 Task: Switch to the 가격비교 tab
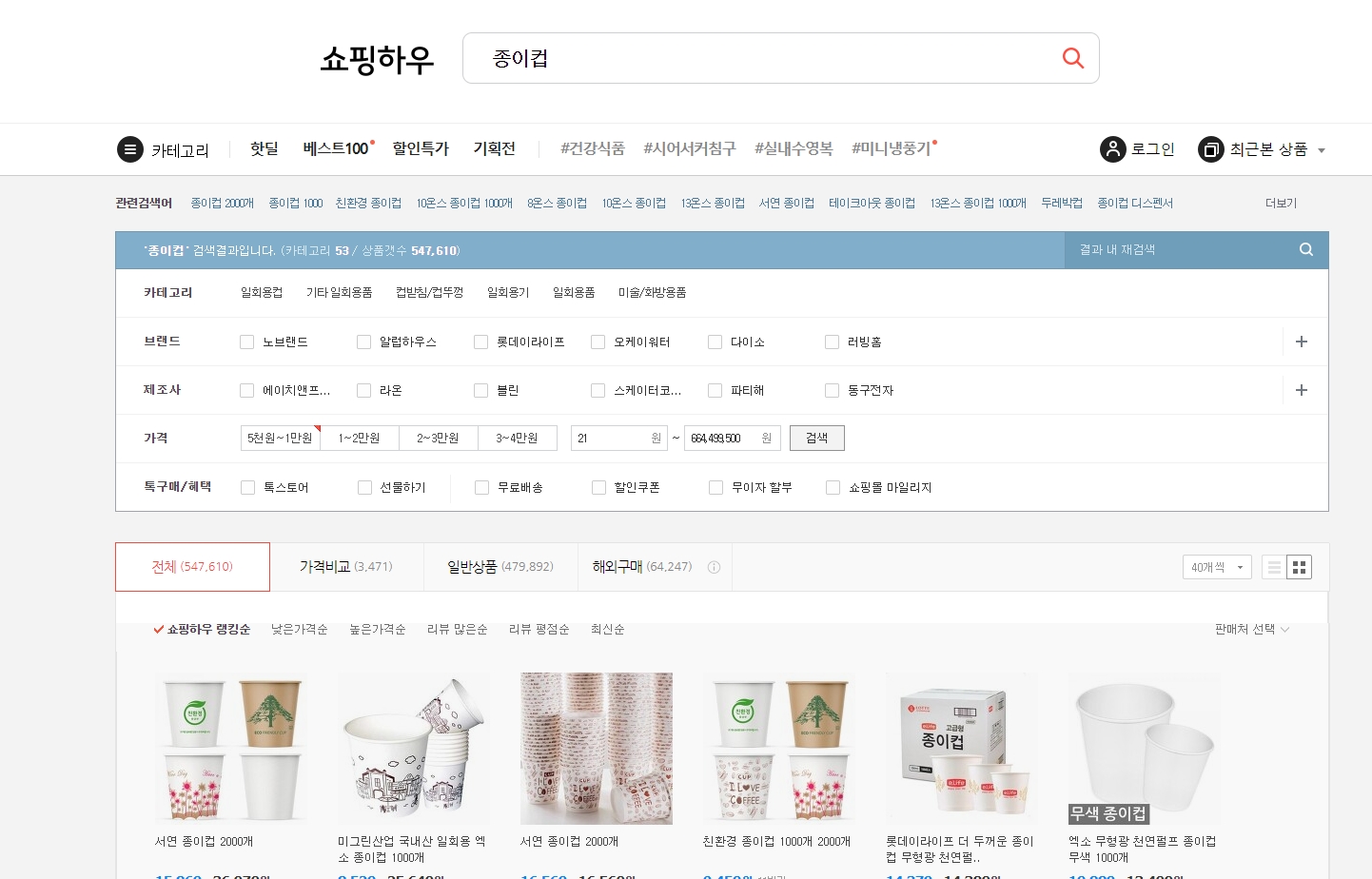[346, 566]
